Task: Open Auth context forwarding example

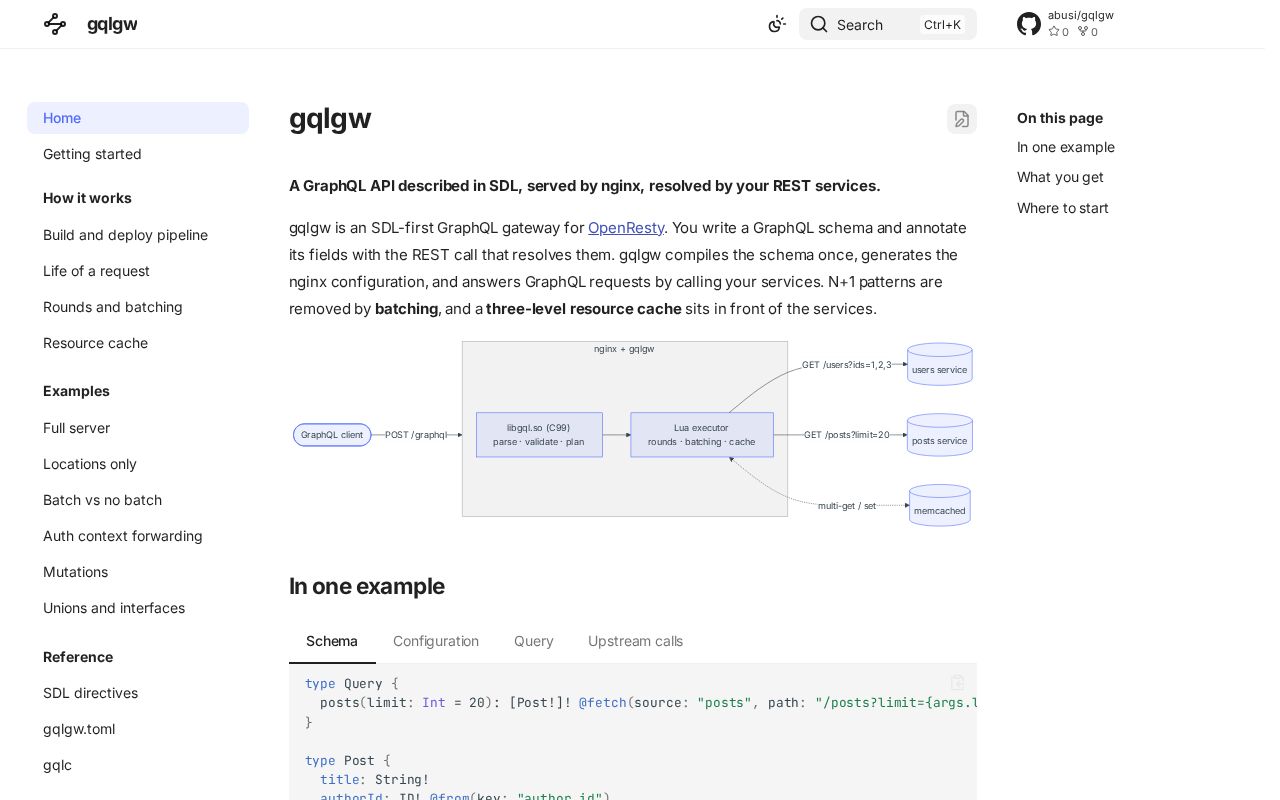Action: click(138, 536)
